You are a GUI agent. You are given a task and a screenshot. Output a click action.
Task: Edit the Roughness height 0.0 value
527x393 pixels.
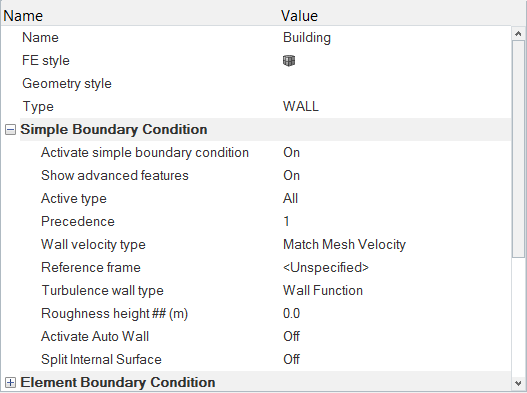396,314
